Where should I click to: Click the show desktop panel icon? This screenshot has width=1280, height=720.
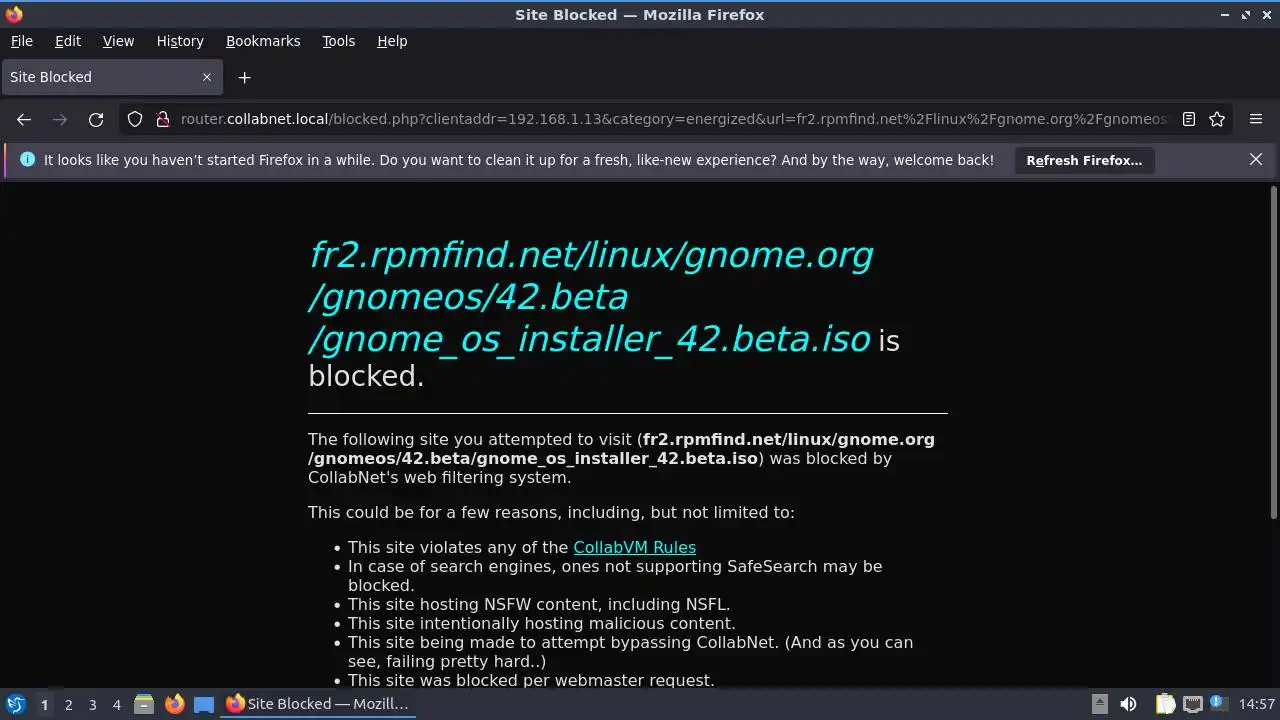click(204, 704)
